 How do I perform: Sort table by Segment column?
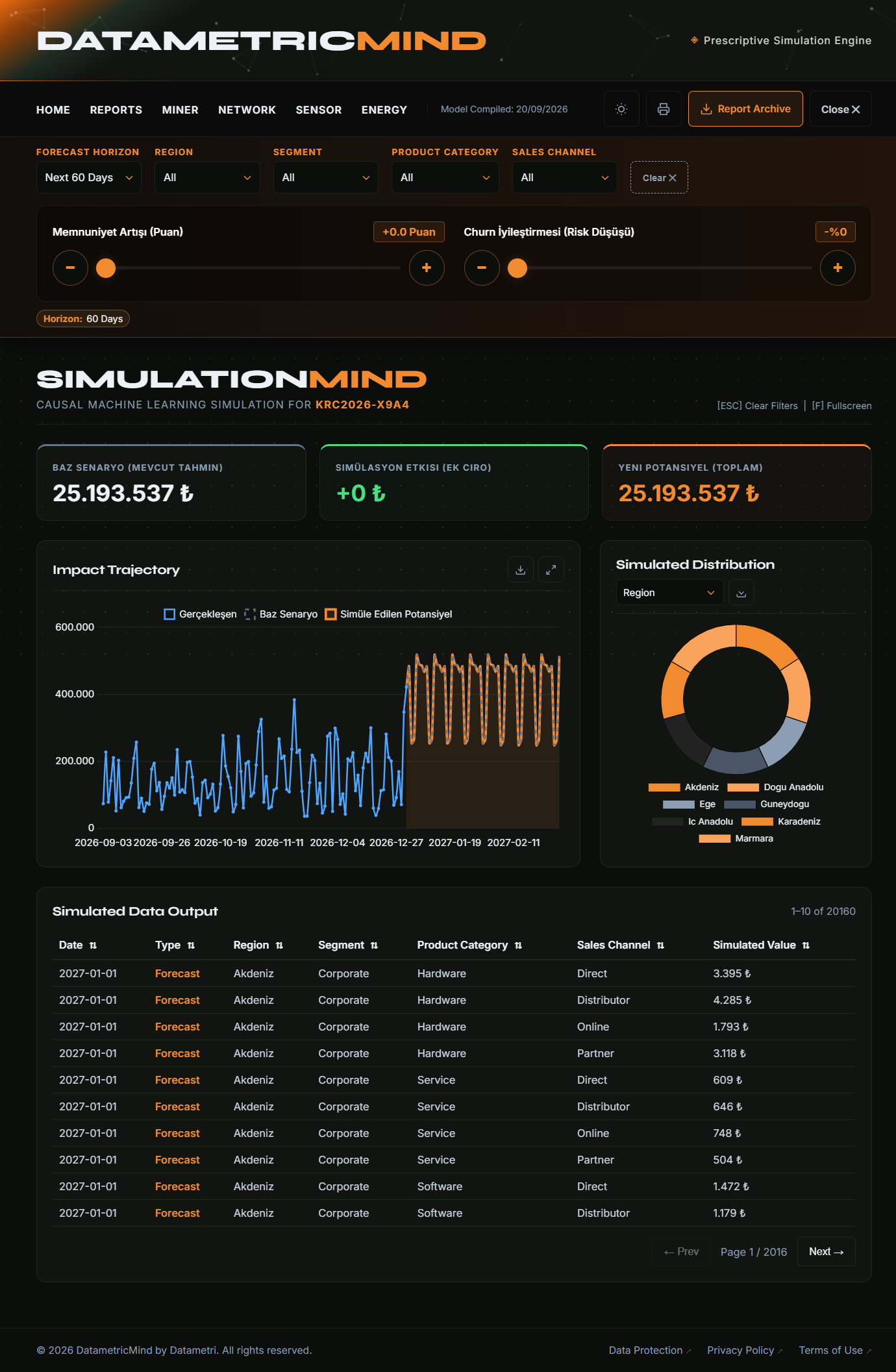point(348,945)
